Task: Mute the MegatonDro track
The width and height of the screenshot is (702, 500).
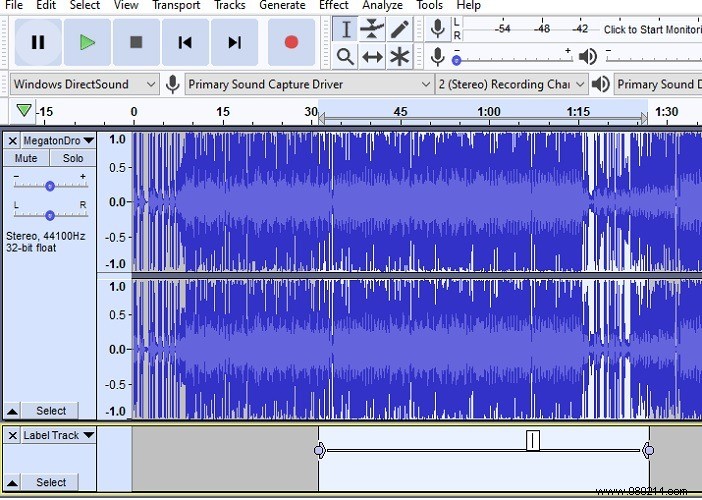Action: [x=26, y=158]
